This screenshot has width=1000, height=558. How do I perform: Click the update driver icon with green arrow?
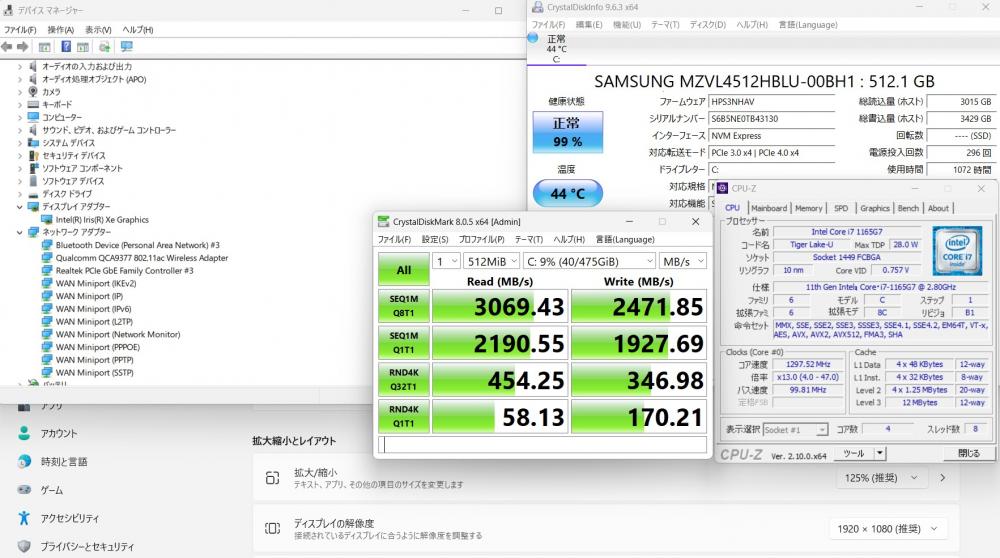pyautogui.click(x=105, y=47)
